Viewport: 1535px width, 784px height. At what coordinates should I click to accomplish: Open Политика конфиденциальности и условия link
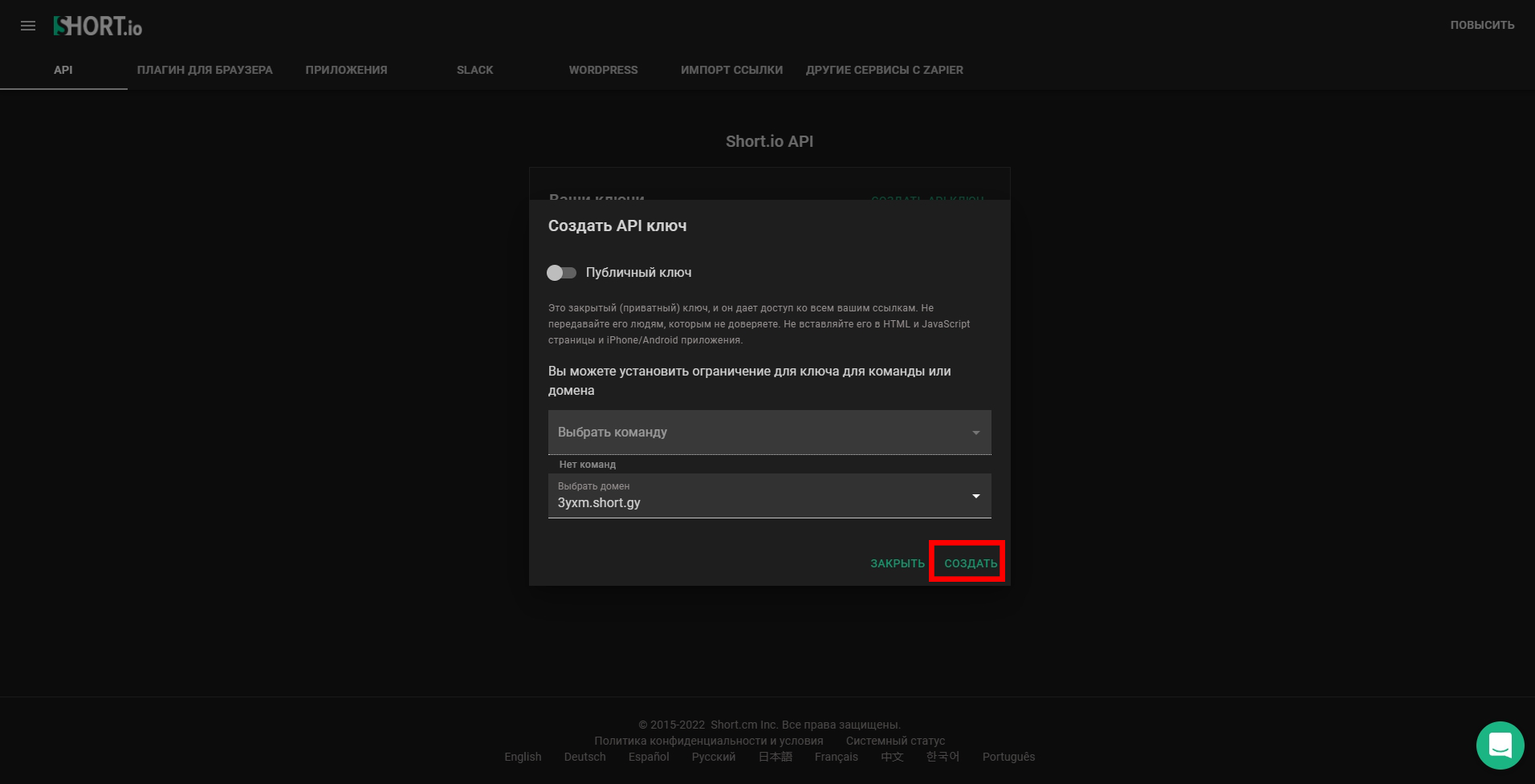click(709, 741)
